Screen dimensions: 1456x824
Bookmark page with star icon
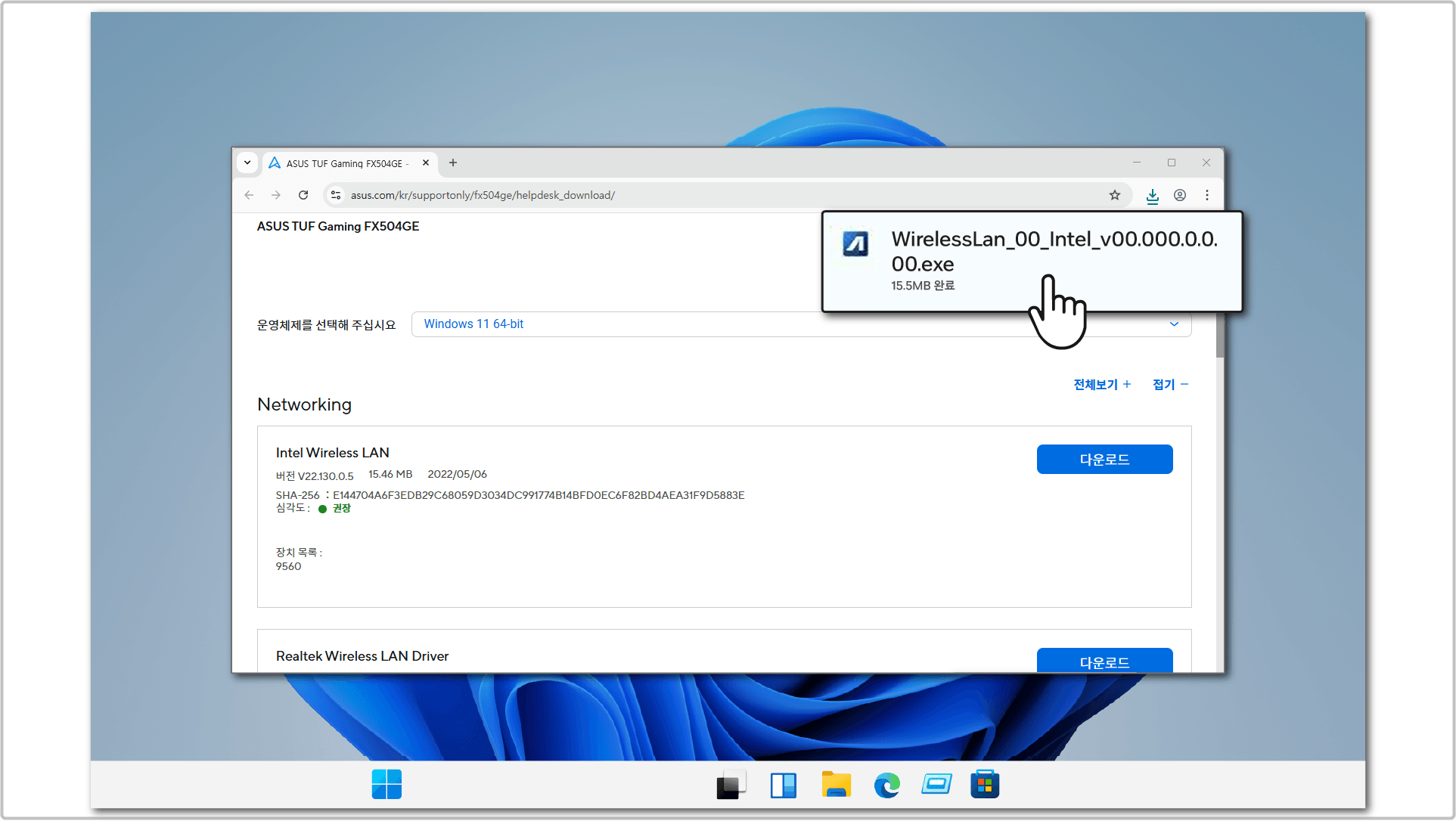(1115, 195)
